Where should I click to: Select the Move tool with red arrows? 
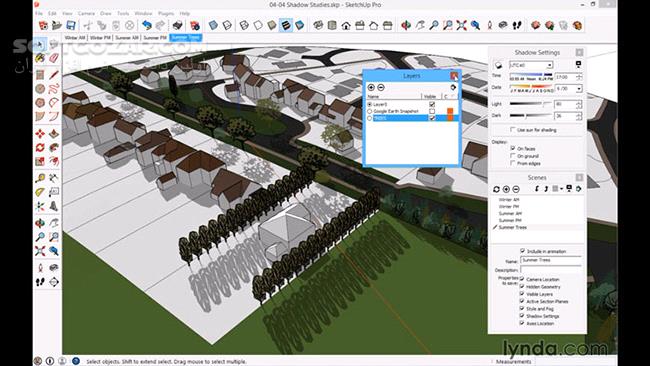coord(40,133)
